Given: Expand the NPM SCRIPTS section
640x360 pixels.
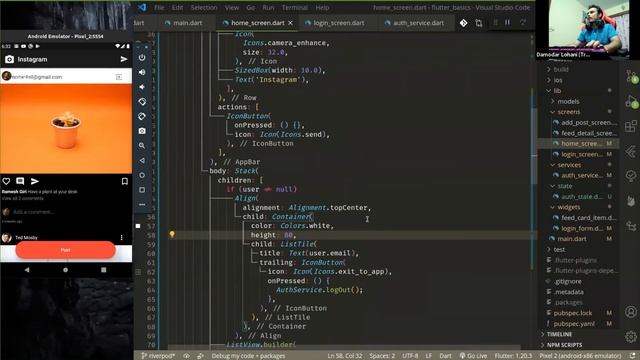Looking at the screenshot, I should [x=564, y=345].
